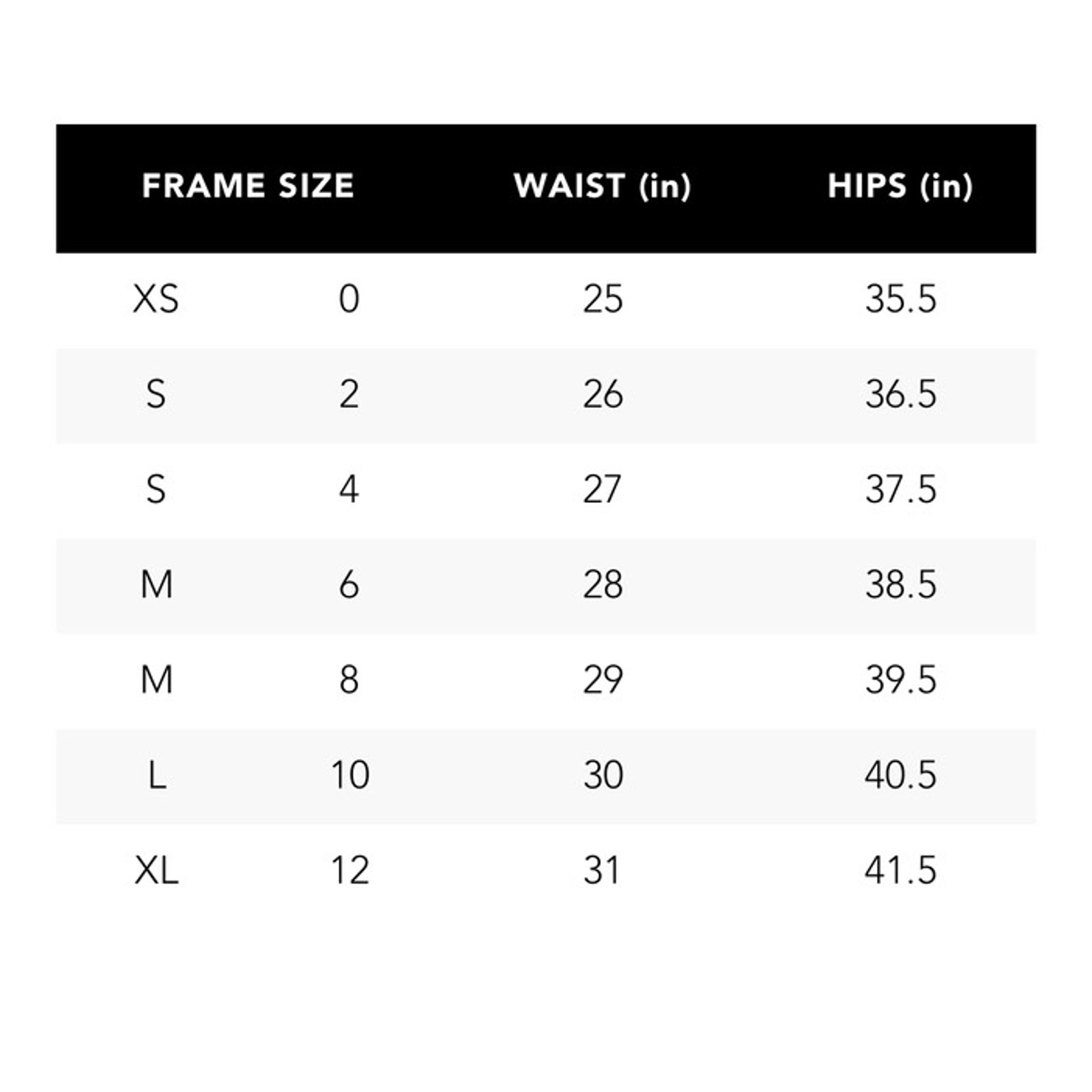1092x1092 pixels.
Task: Select waist value 31
Action: point(601,870)
